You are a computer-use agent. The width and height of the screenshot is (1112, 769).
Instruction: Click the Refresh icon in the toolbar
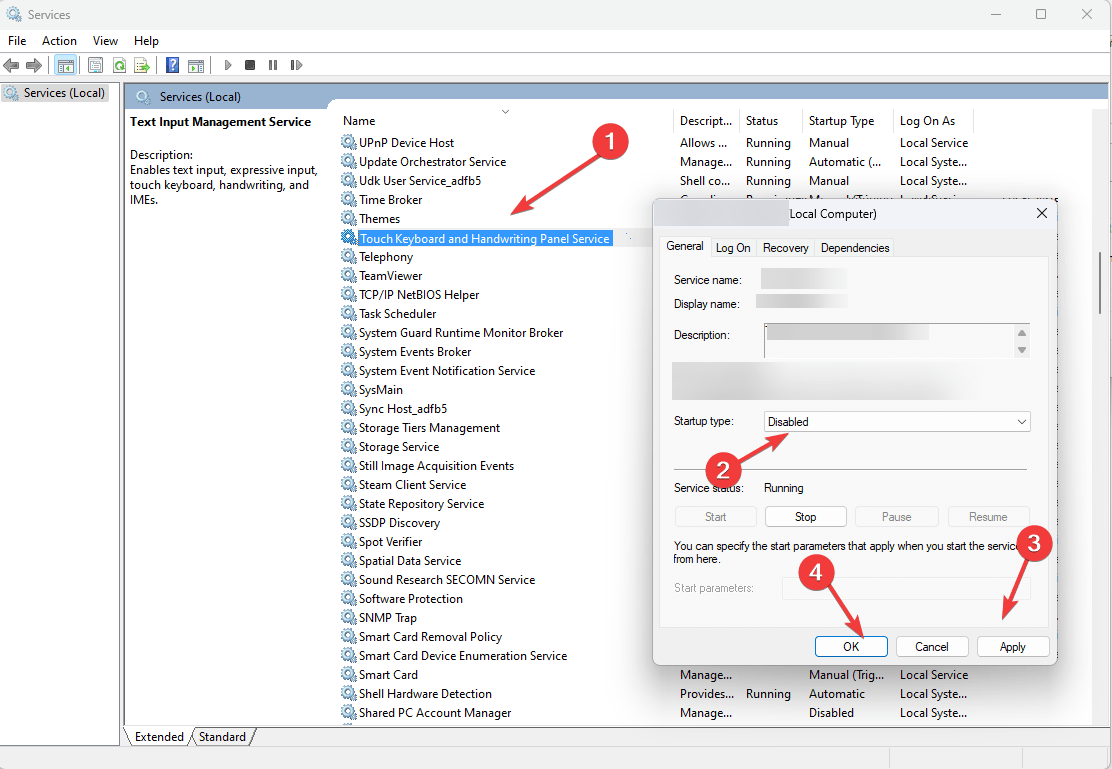point(119,65)
